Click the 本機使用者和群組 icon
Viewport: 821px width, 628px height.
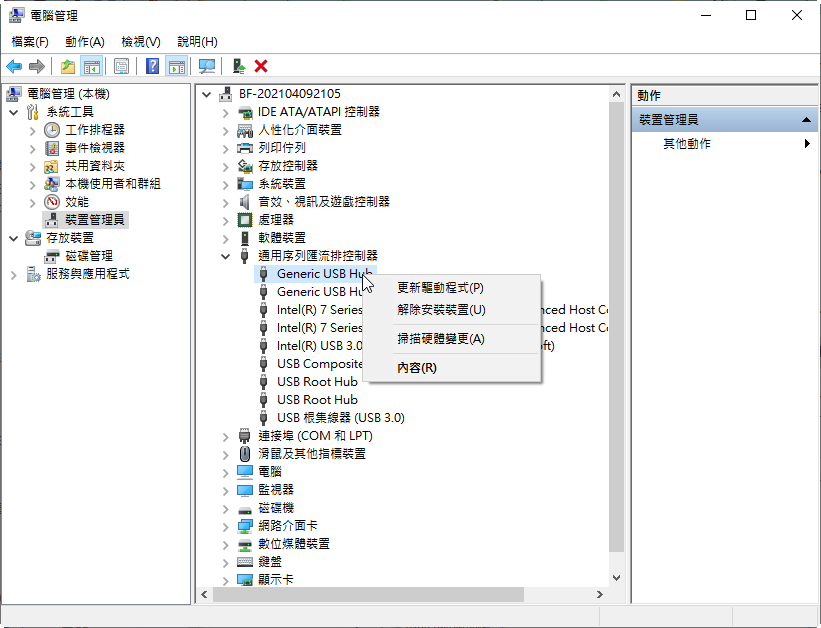pos(52,184)
